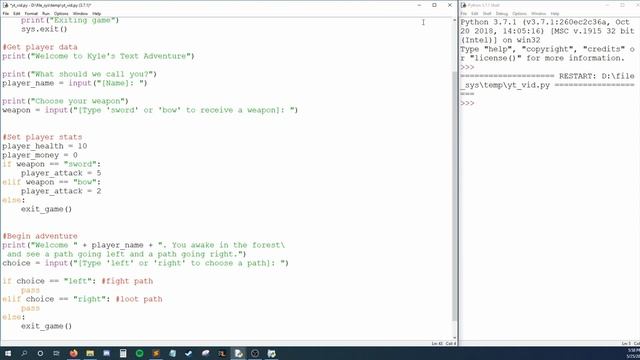Click the 'sys.exit()' line in the editor
The height and width of the screenshot is (360, 640).
44,29
